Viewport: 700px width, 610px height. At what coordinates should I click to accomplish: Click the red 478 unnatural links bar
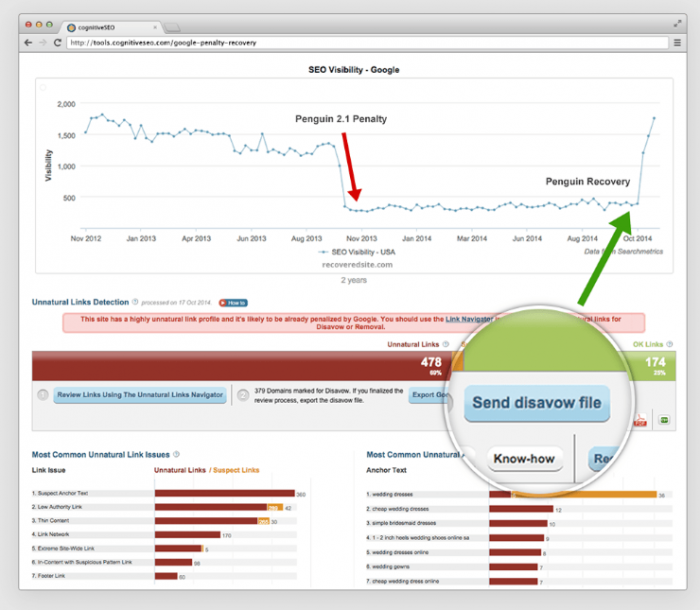242,366
